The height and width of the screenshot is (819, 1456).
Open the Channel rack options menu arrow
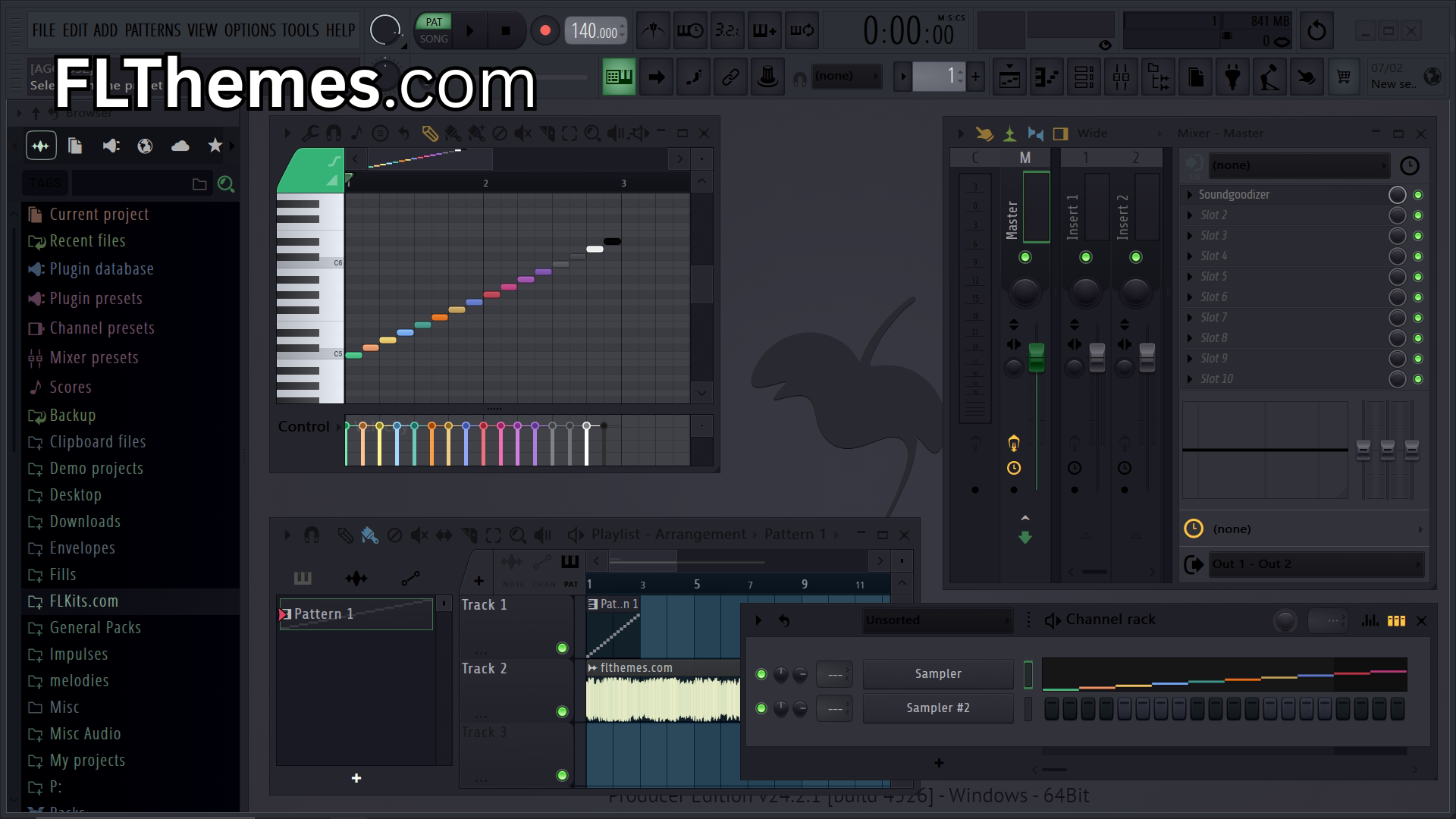pyautogui.click(x=758, y=620)
